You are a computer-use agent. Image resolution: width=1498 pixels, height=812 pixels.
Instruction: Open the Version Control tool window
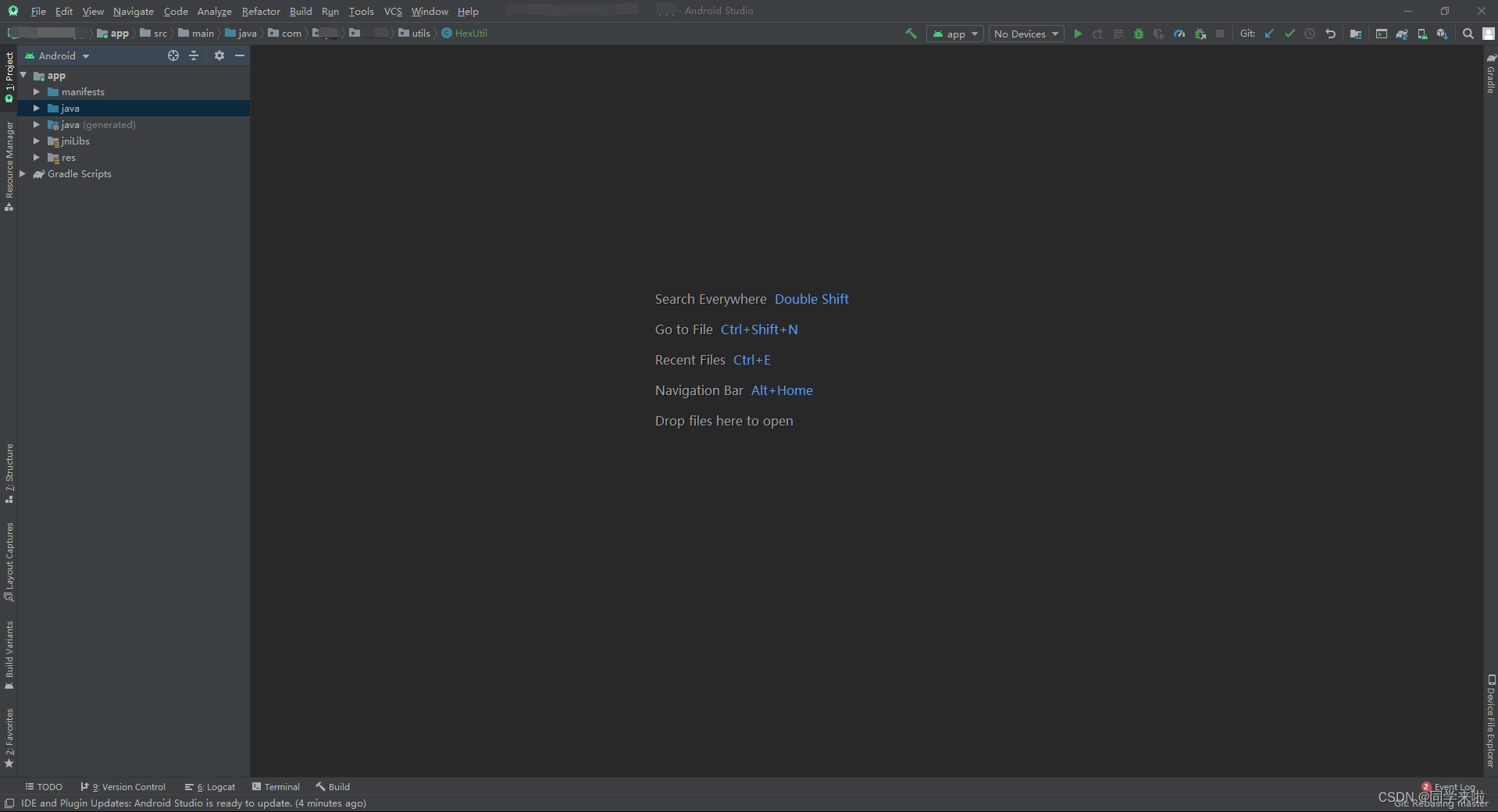click(x=123, y=787)
